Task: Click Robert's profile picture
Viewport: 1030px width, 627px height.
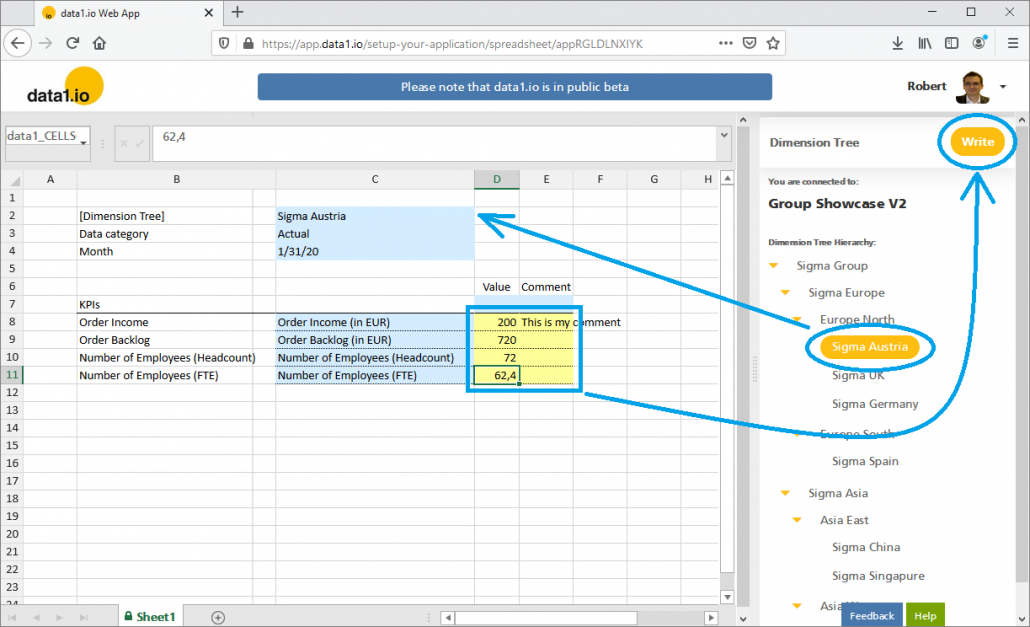Action: click(972, 87)
